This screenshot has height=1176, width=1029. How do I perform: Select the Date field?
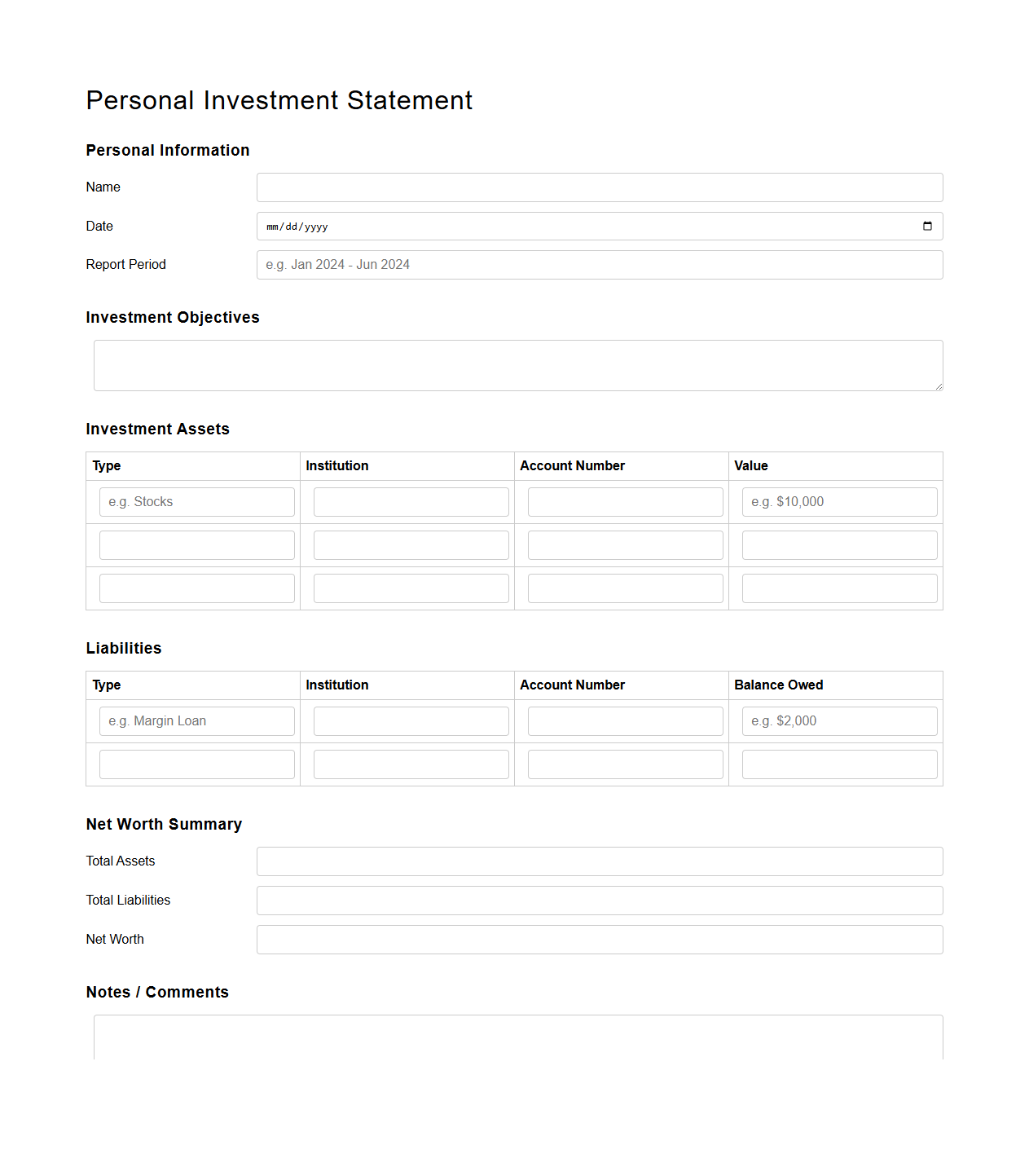(570, 226)
